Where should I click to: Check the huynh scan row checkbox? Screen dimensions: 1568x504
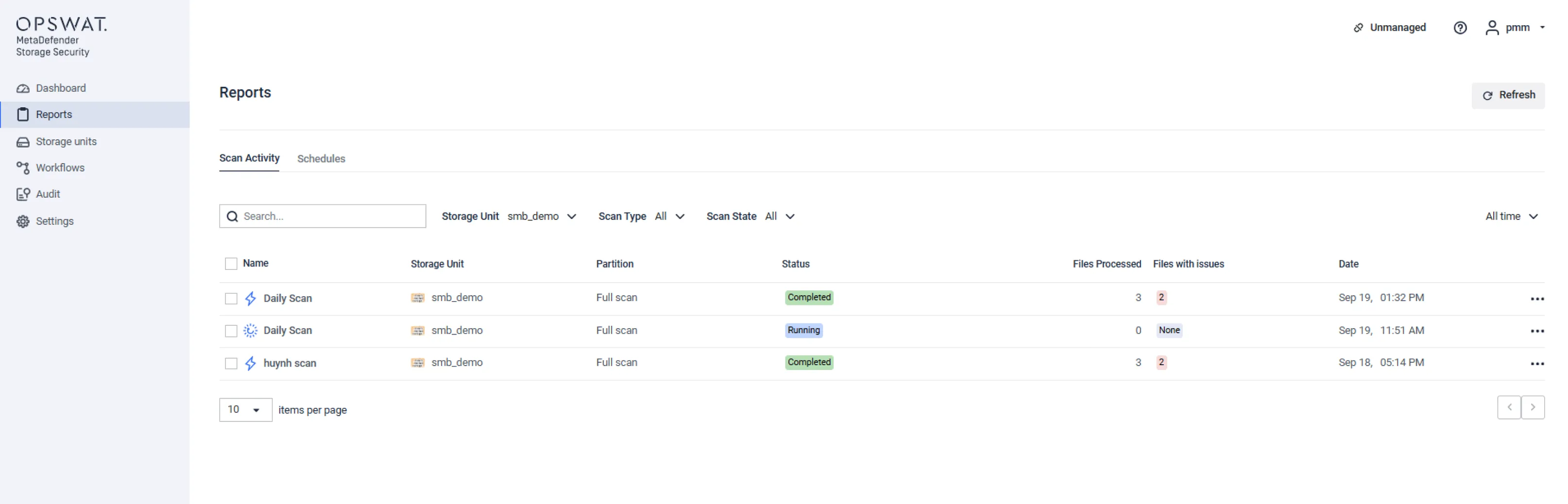(231, 363)
